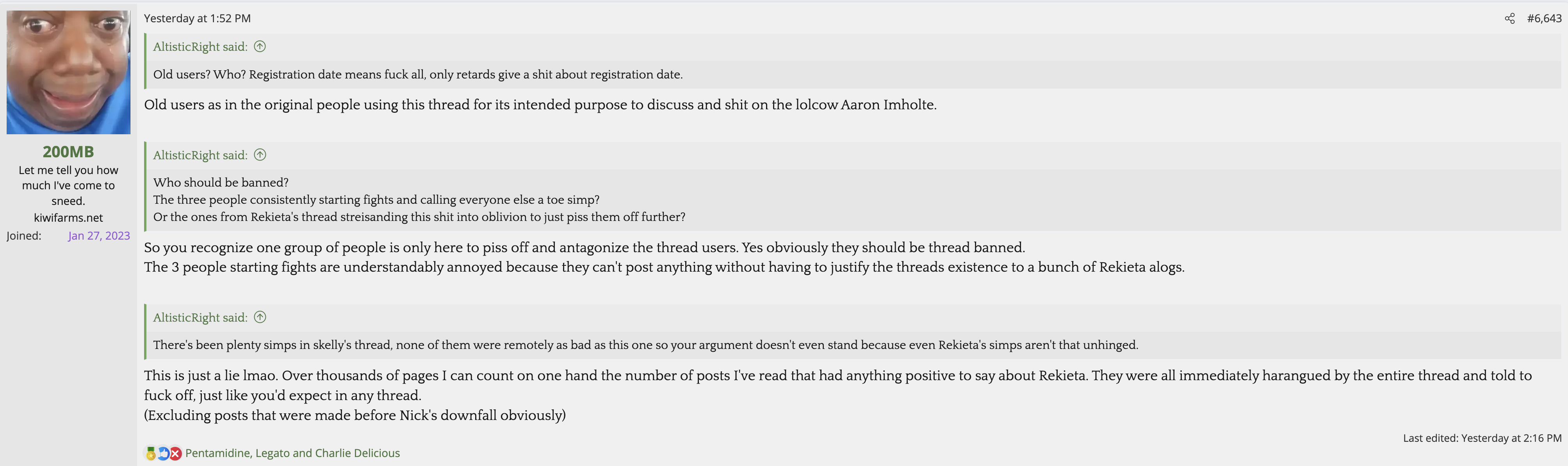
Task: Click the Jan 27, 2023 joined date
Action: click(99, 236)
